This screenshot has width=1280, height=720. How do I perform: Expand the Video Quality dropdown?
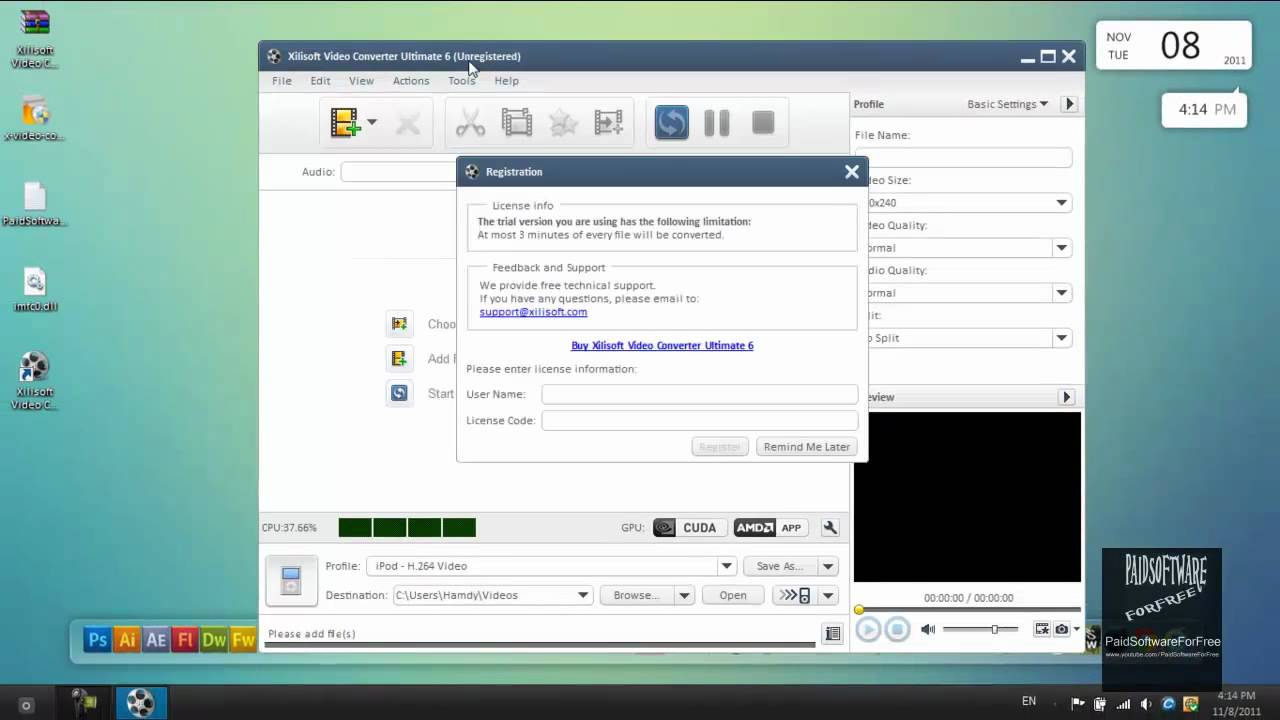pos(1062,247)
